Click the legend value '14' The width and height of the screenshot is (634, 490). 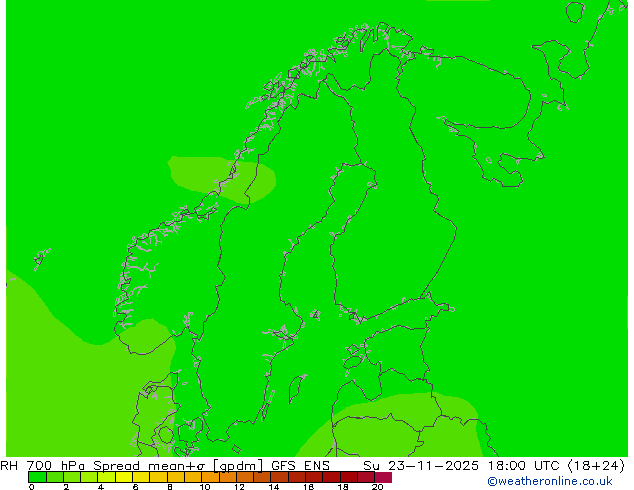pos(274,487)
